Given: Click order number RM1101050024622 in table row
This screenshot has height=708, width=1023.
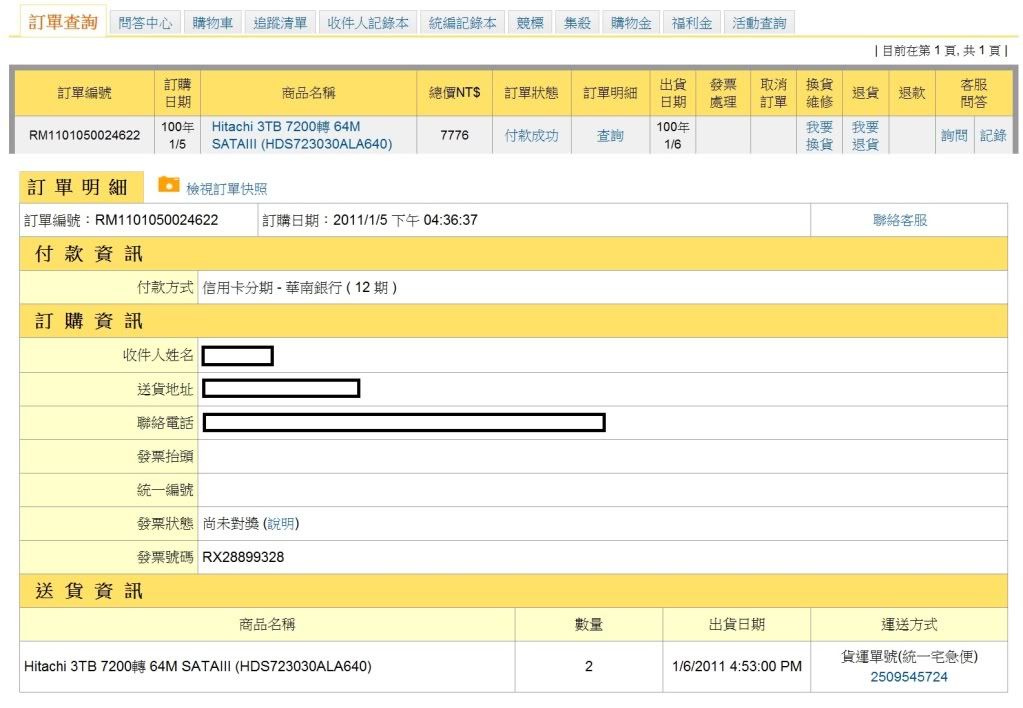Looking at the screenshot, I should click(85, 135).
